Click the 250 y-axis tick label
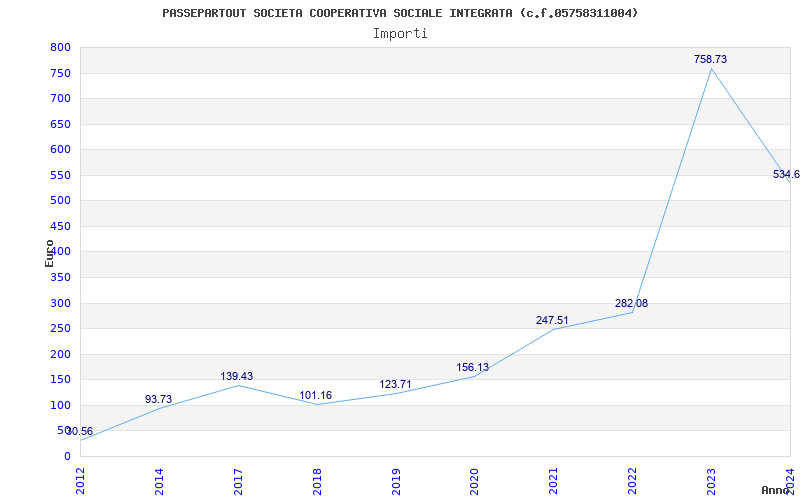 [60, 329]
